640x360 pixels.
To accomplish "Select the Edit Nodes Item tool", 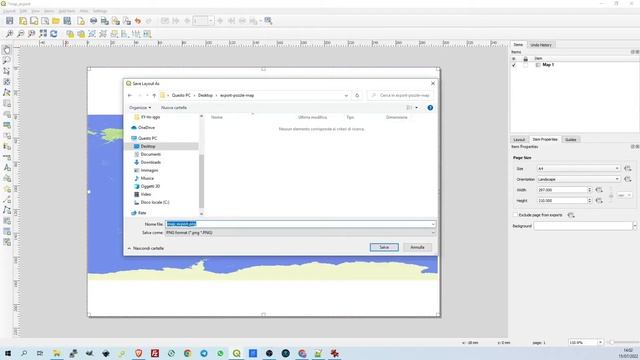I will [7, 93].
